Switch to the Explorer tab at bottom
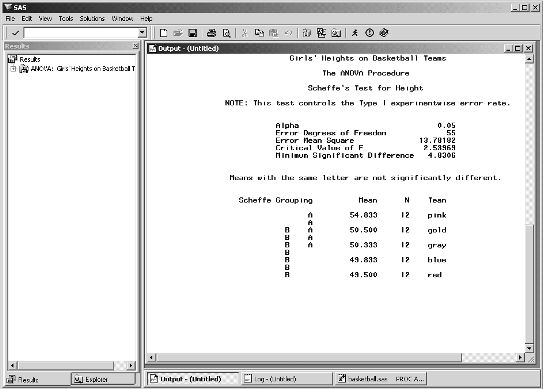 [103, 379]
